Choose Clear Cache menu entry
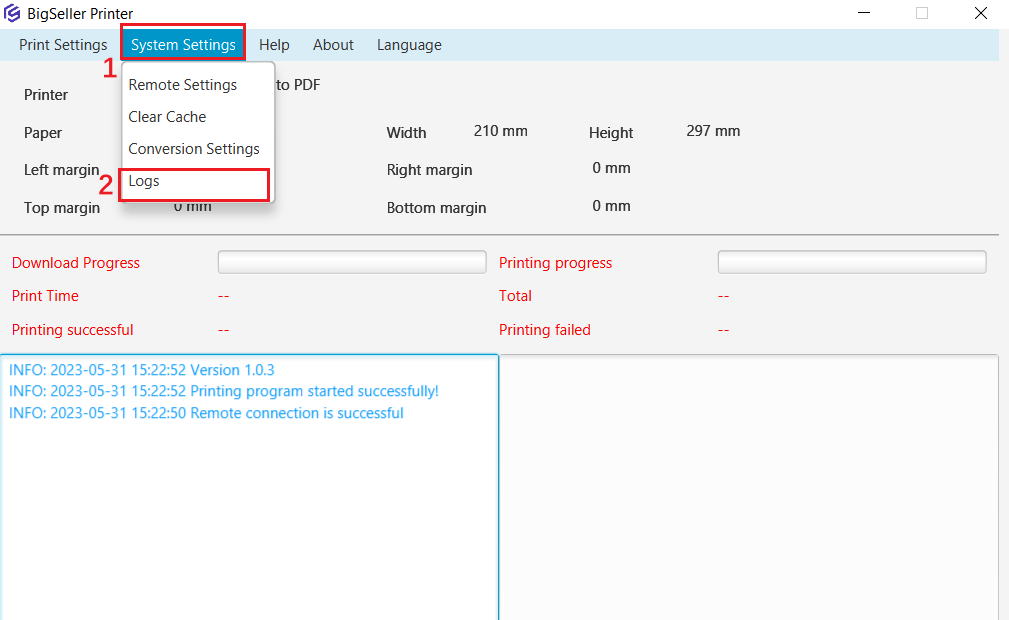 coord(198,117)
